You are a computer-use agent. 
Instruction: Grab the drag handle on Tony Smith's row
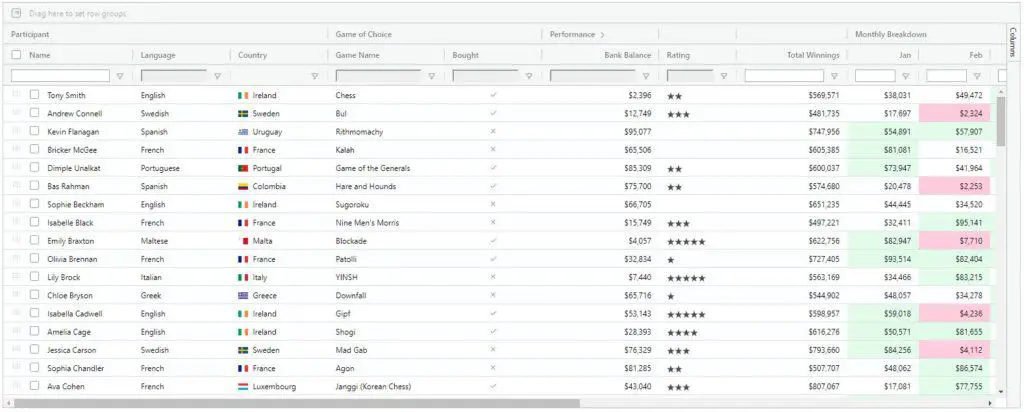click(x=16, y=95)
